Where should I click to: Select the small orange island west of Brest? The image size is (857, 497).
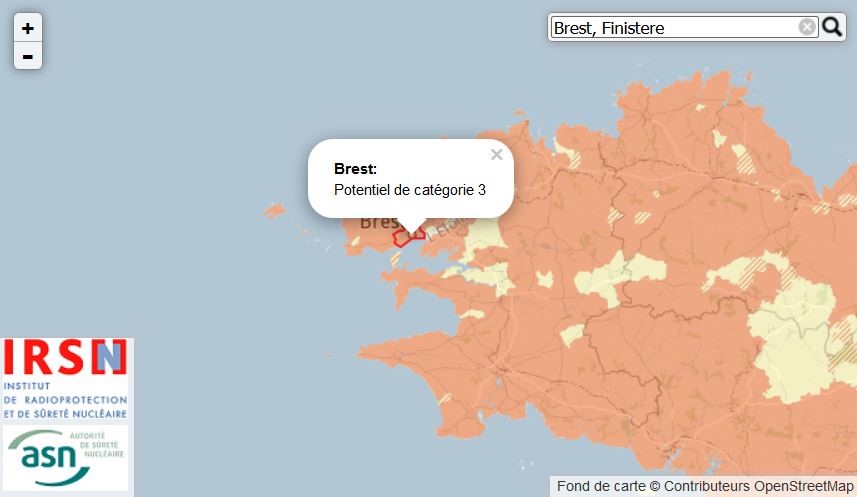(x=274, y=210)
